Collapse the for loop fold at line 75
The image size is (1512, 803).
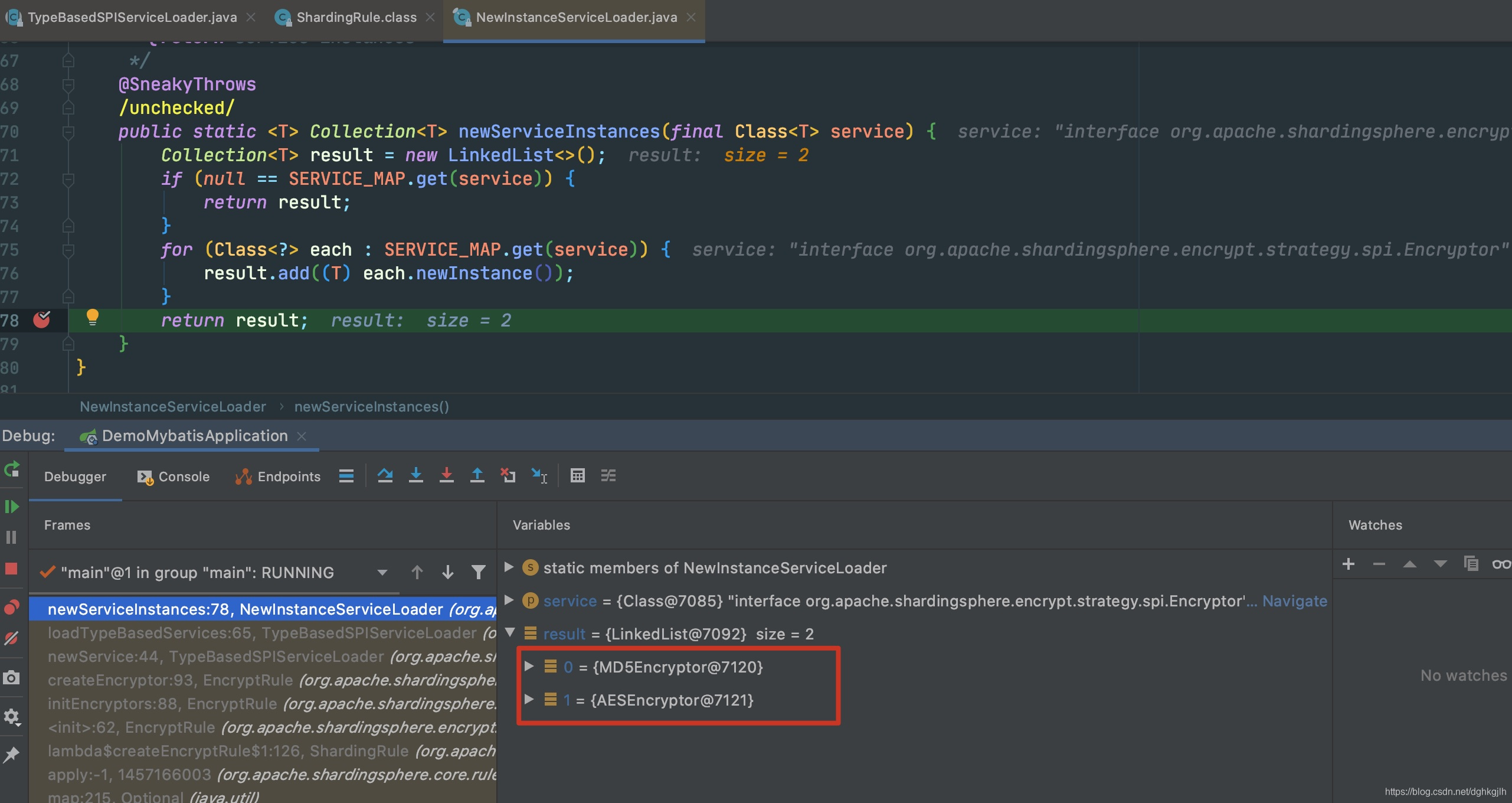68,250
